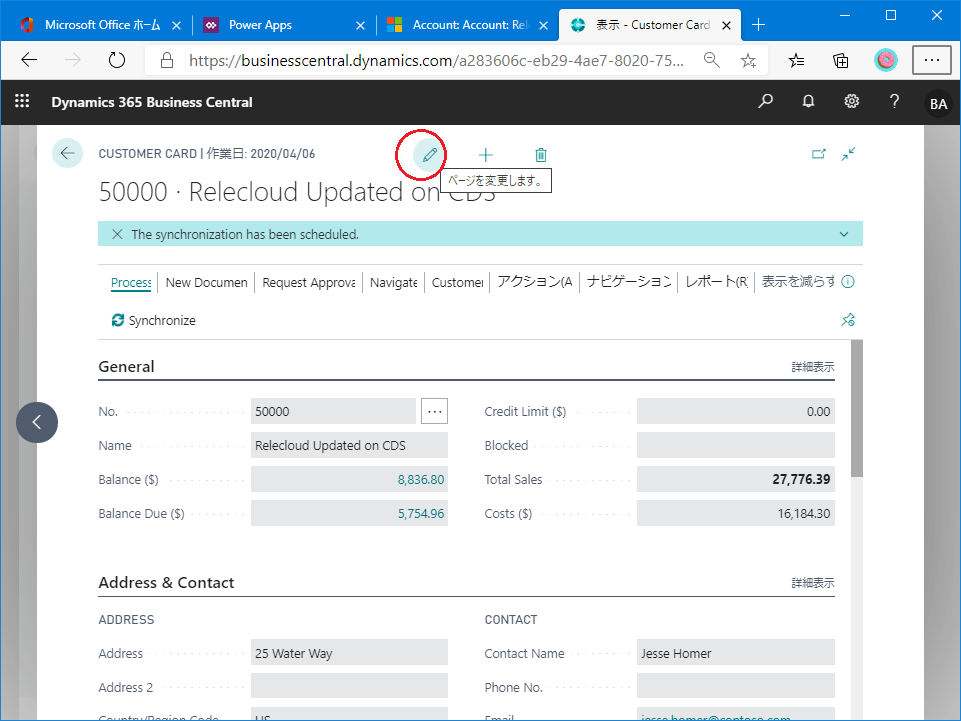Open the レポート menu
Viewport: 961px width, 721px height.
[x=716, y=282]
